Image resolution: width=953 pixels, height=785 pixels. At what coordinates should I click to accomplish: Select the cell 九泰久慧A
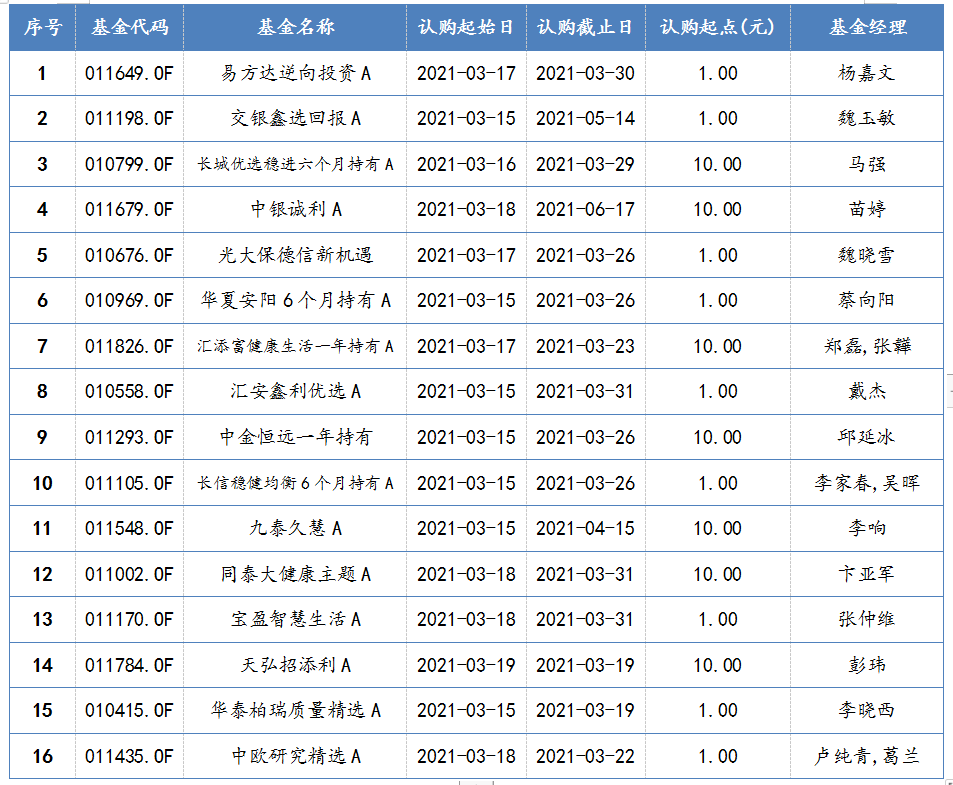click(296, 529)
